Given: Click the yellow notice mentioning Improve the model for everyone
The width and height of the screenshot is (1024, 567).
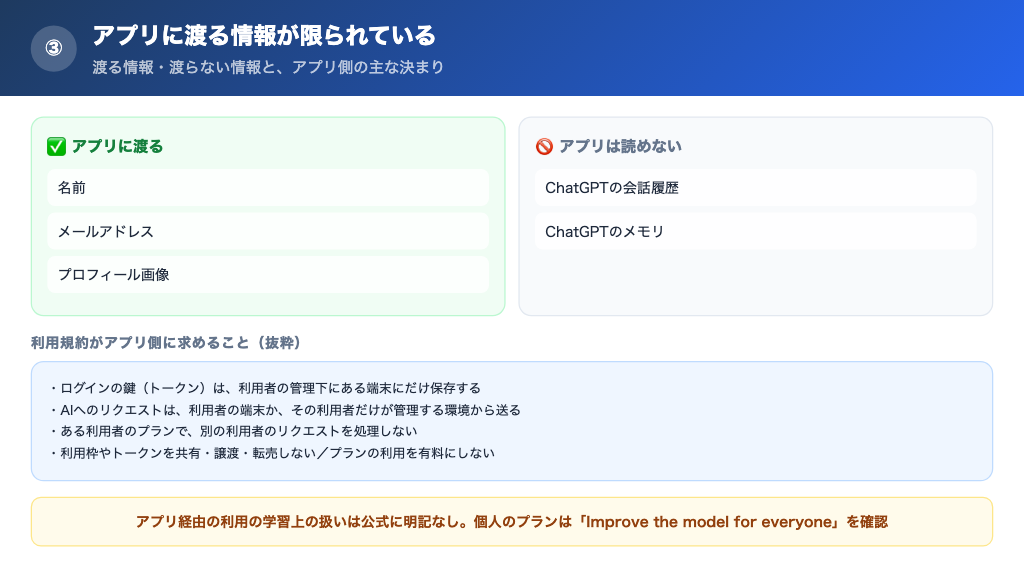Looking at the screenshot, I should click(512, 522).
